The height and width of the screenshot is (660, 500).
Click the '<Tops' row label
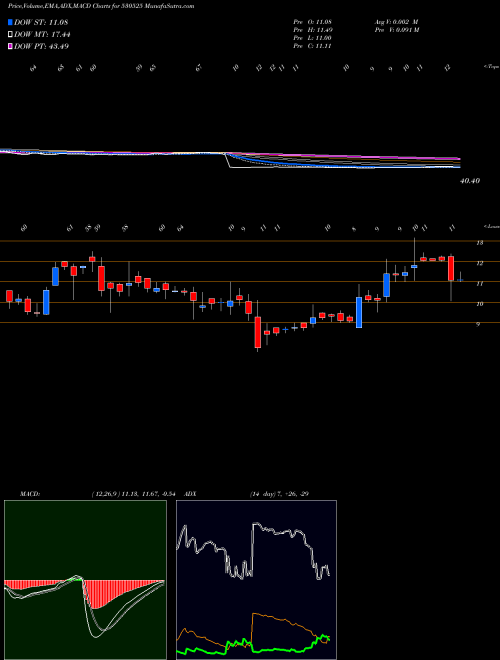point(491,67)
